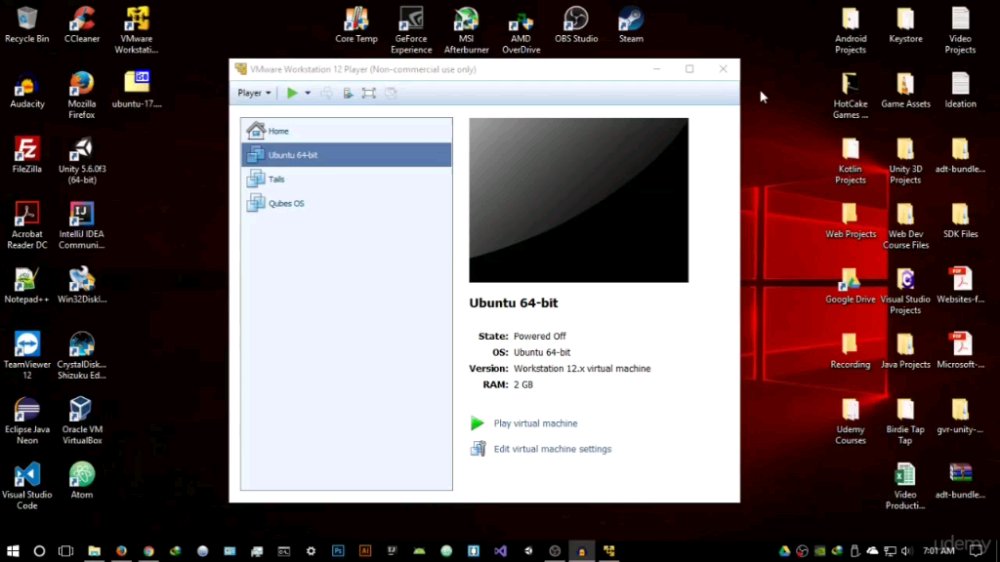Click the Windows Start button
Image resolution: width=1000 pixels, height=562 pixels.
[13, 551]
